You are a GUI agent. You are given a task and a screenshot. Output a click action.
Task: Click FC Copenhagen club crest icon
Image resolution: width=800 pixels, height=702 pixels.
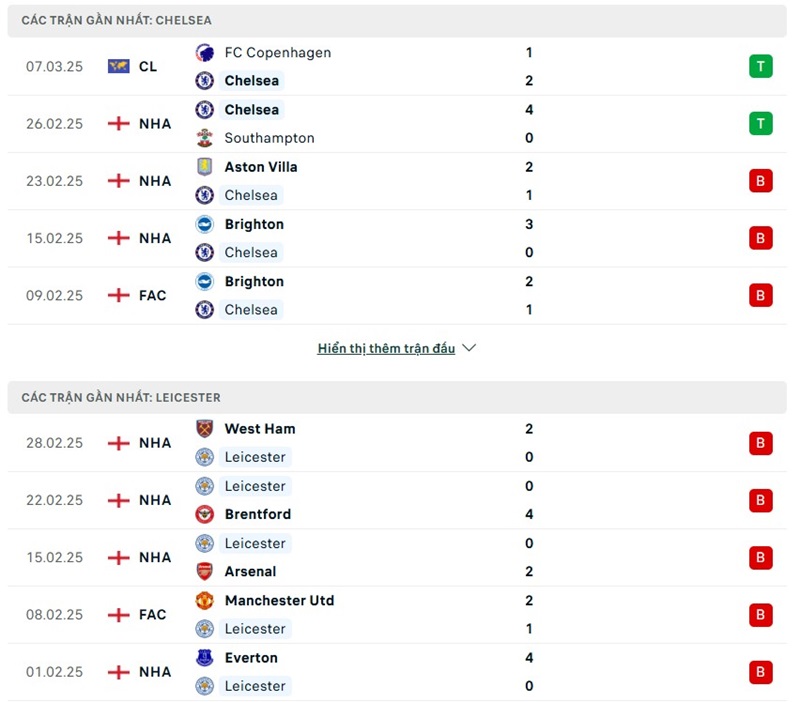point(205,53)
